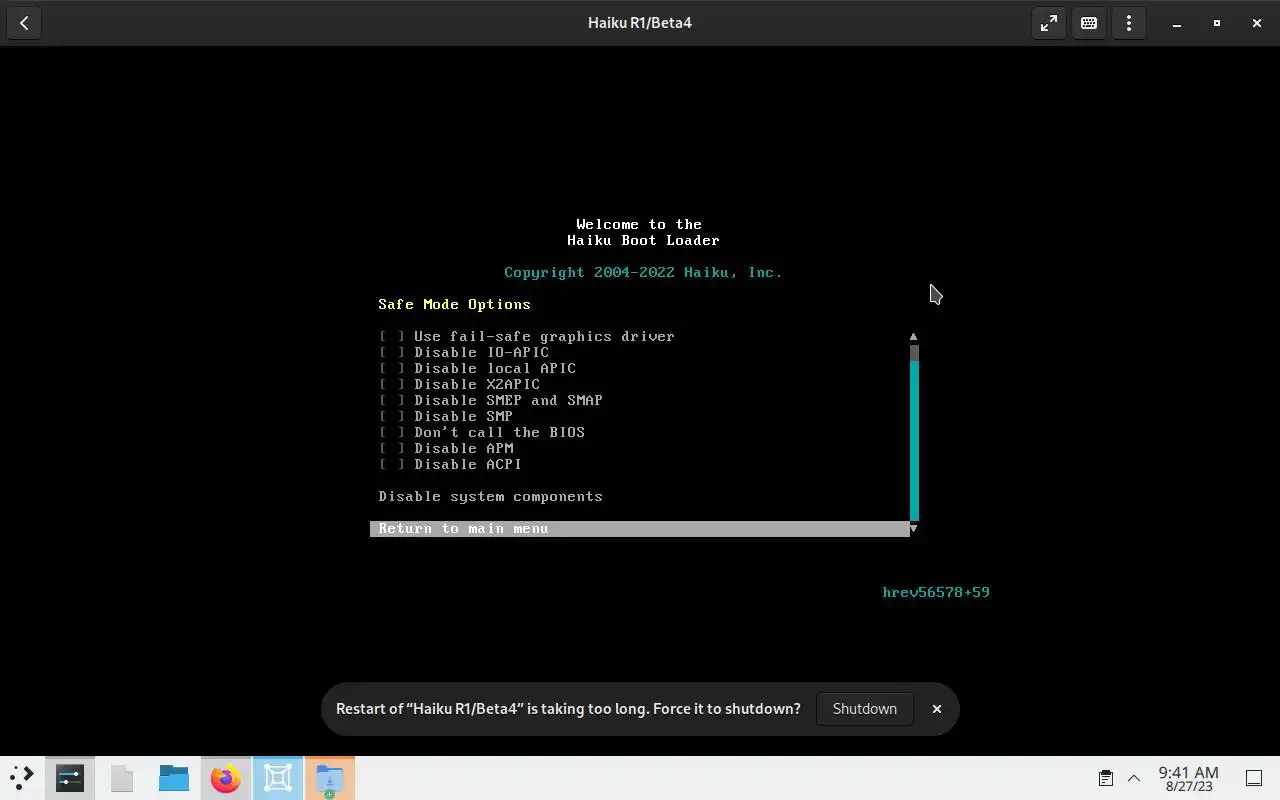Image resolution: width=1280 pixels, height=800 pixels.
Task: Open Disable system components submenu
Action: click(491, 497)
